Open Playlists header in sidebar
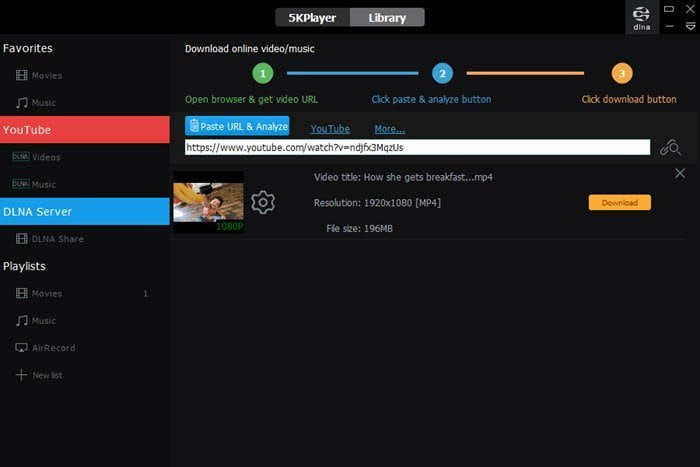The image size is (700, 467). click(24, 266)
